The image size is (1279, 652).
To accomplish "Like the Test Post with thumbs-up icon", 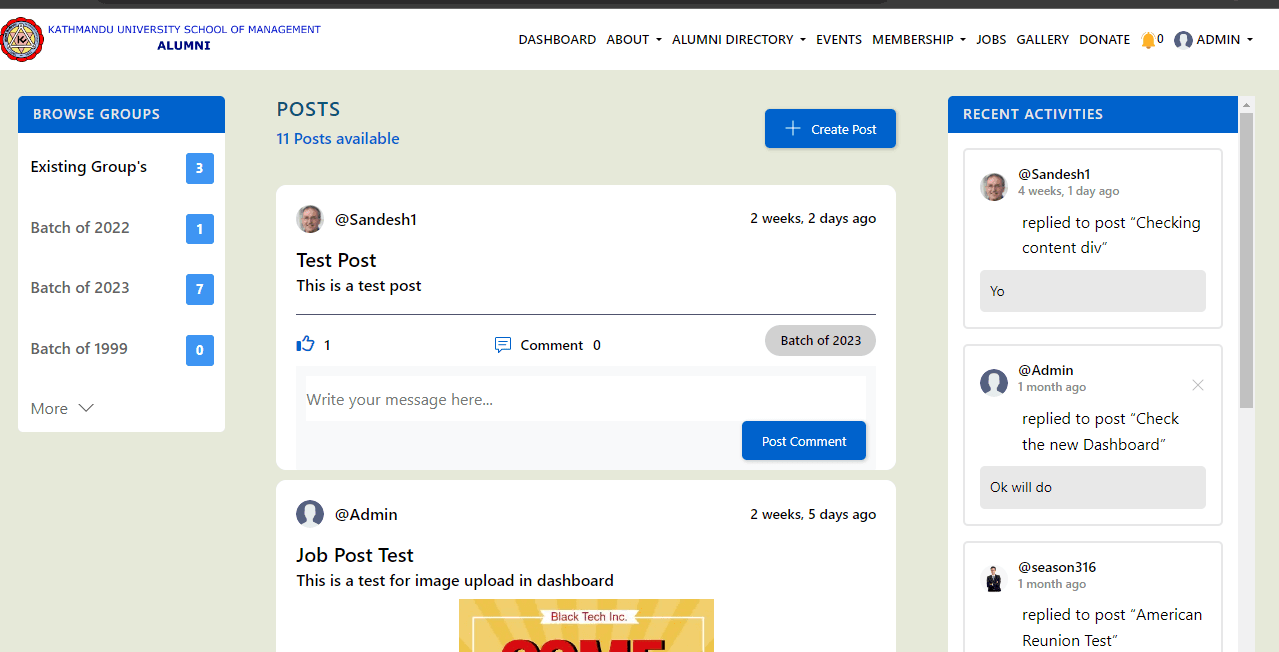I will point(305,345).
